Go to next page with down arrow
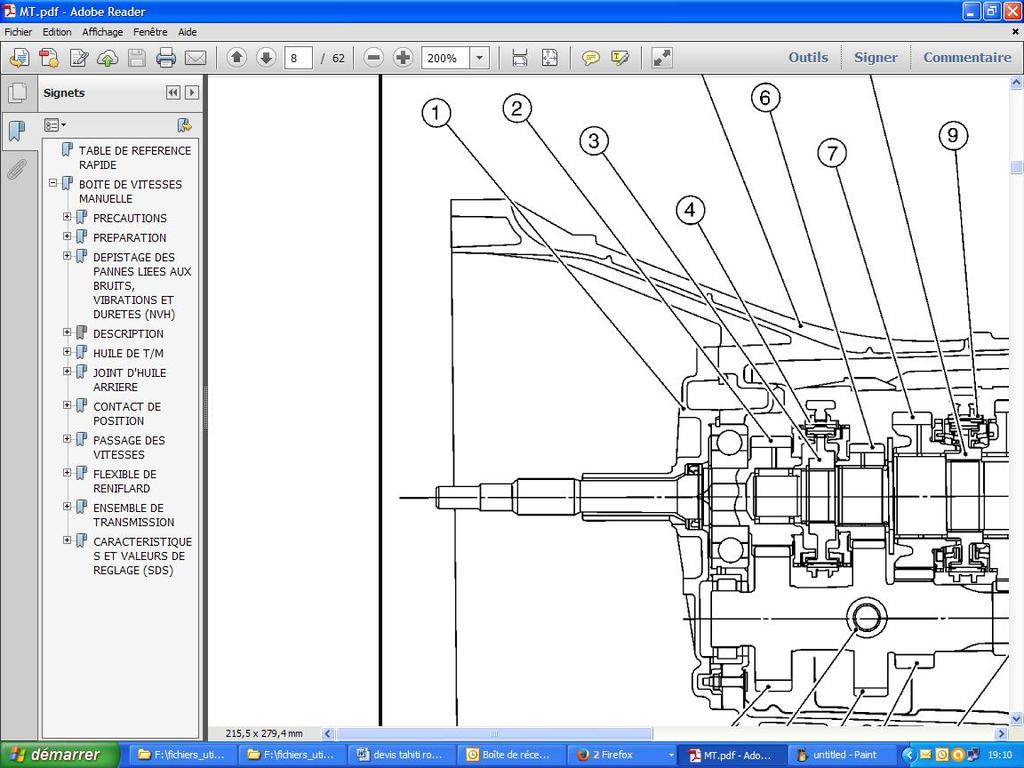The width and height of the screenshot is (1024, 768). pos(266,58)
